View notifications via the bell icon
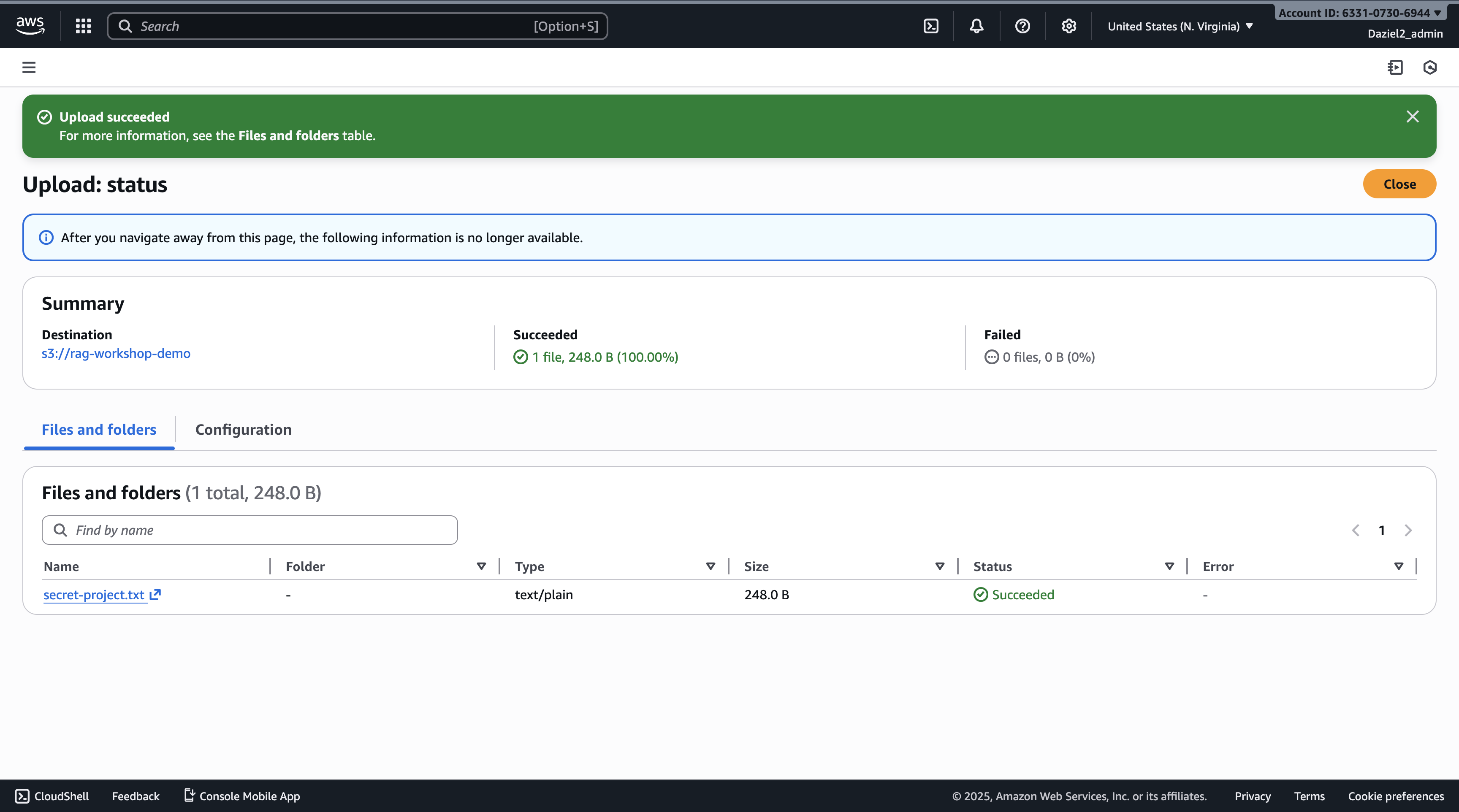The height and width of the screenshot is (812, 1459). click(976, 25)
